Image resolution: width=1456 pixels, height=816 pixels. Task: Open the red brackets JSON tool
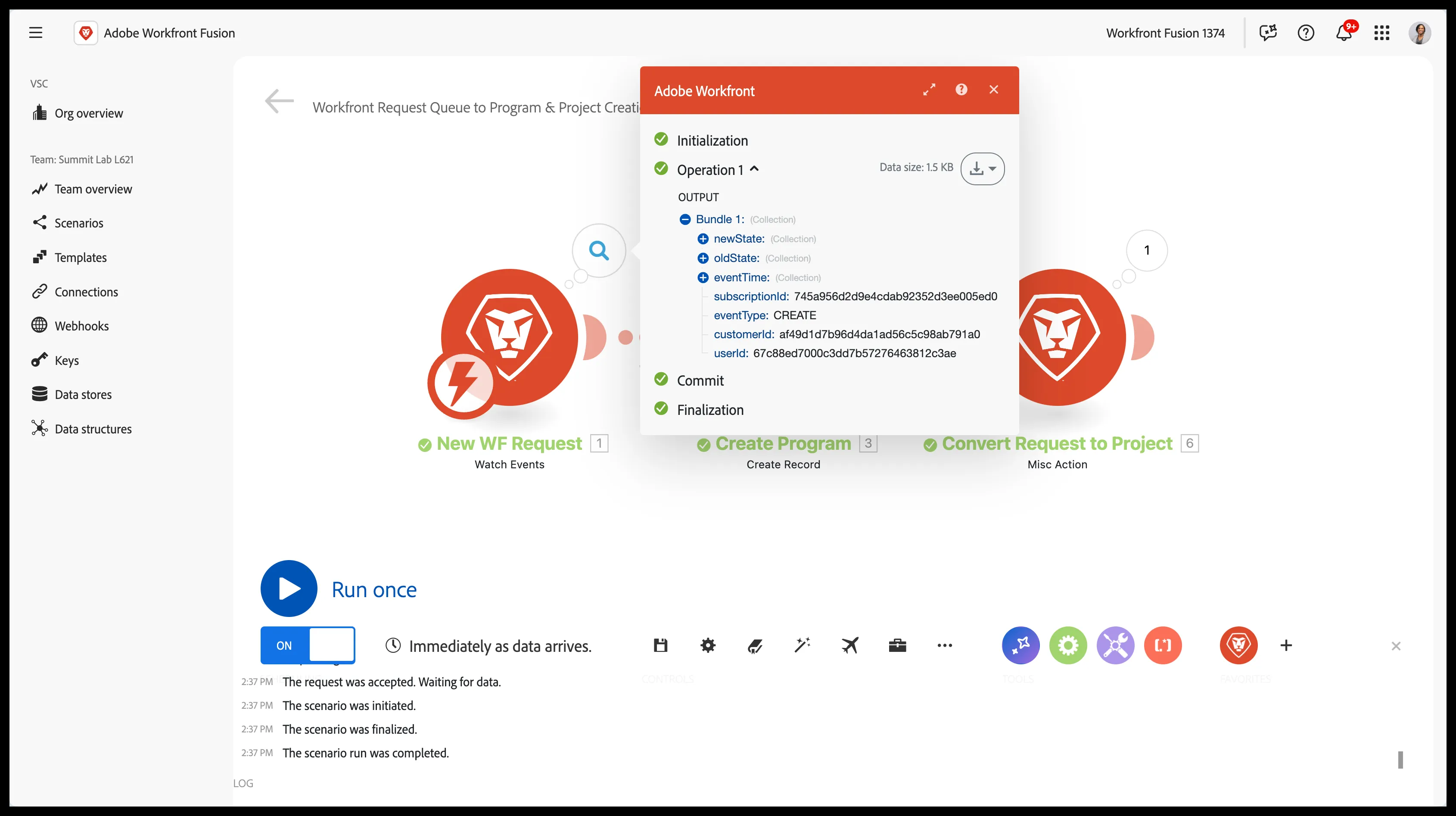pyautogui.click(x=1163, y=645)
